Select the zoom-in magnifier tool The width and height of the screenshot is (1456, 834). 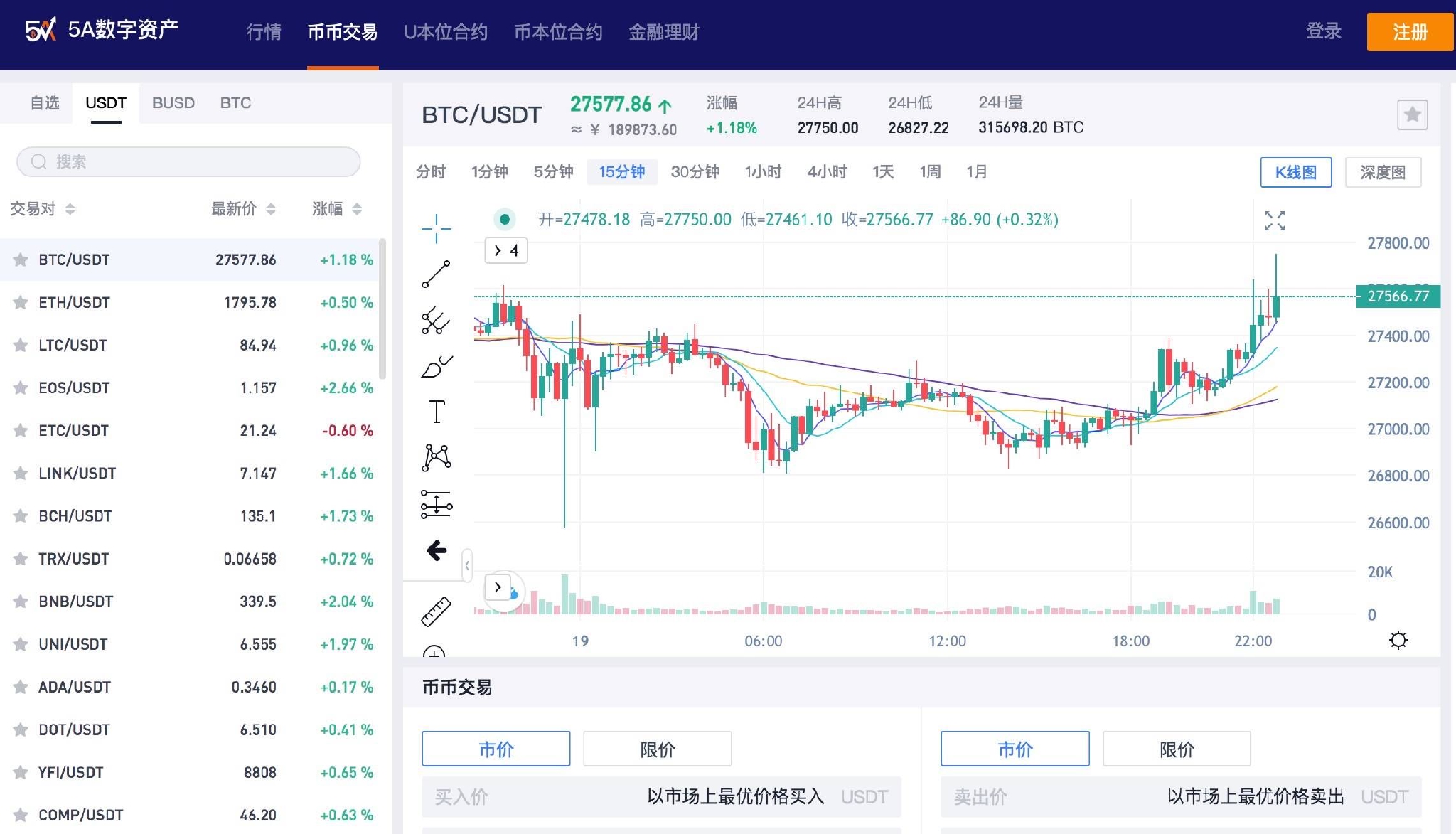(436, 651)
